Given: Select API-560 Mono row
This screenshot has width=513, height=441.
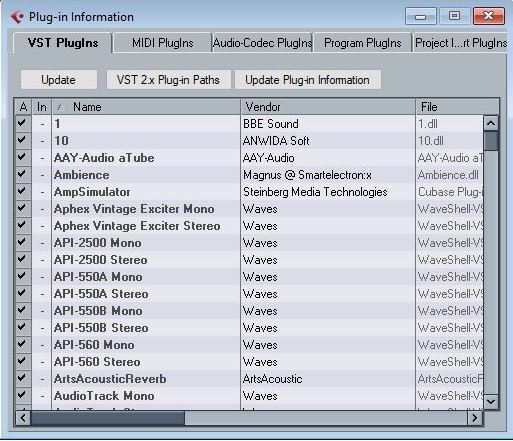Looking at the screenshot, I should click(x=249, y=345).
